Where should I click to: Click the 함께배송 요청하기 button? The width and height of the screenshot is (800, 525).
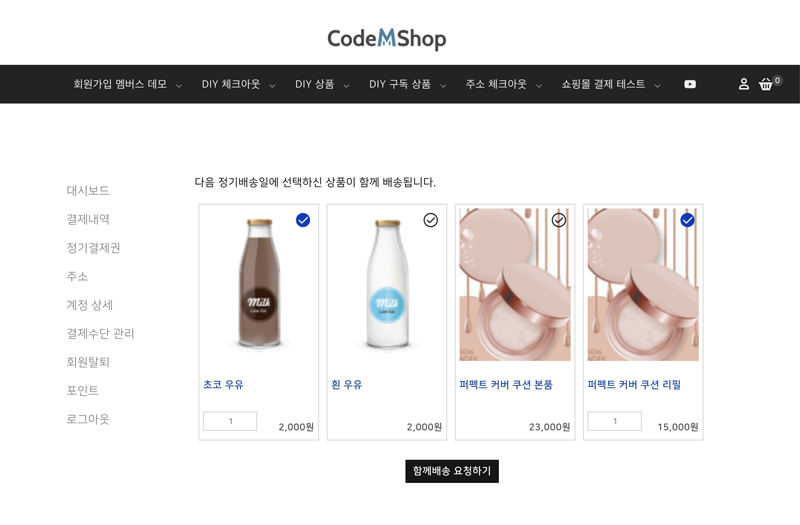pyautogui.click(x=452, y=471)
